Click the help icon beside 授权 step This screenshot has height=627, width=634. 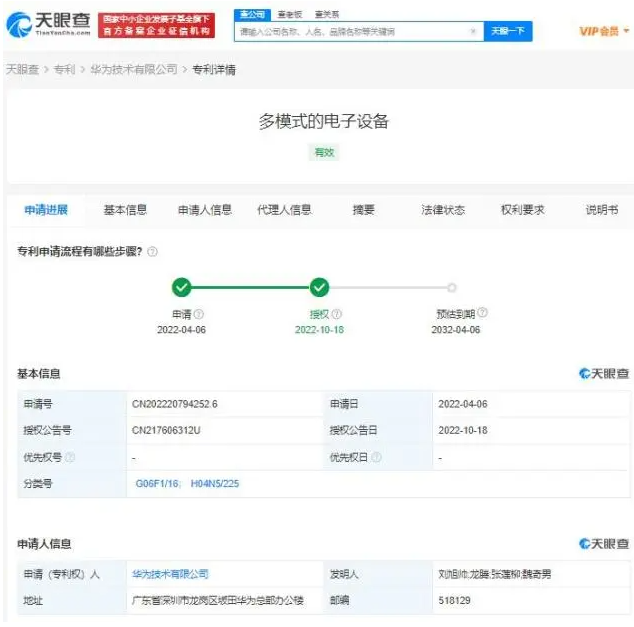click(x=337, y=314)
